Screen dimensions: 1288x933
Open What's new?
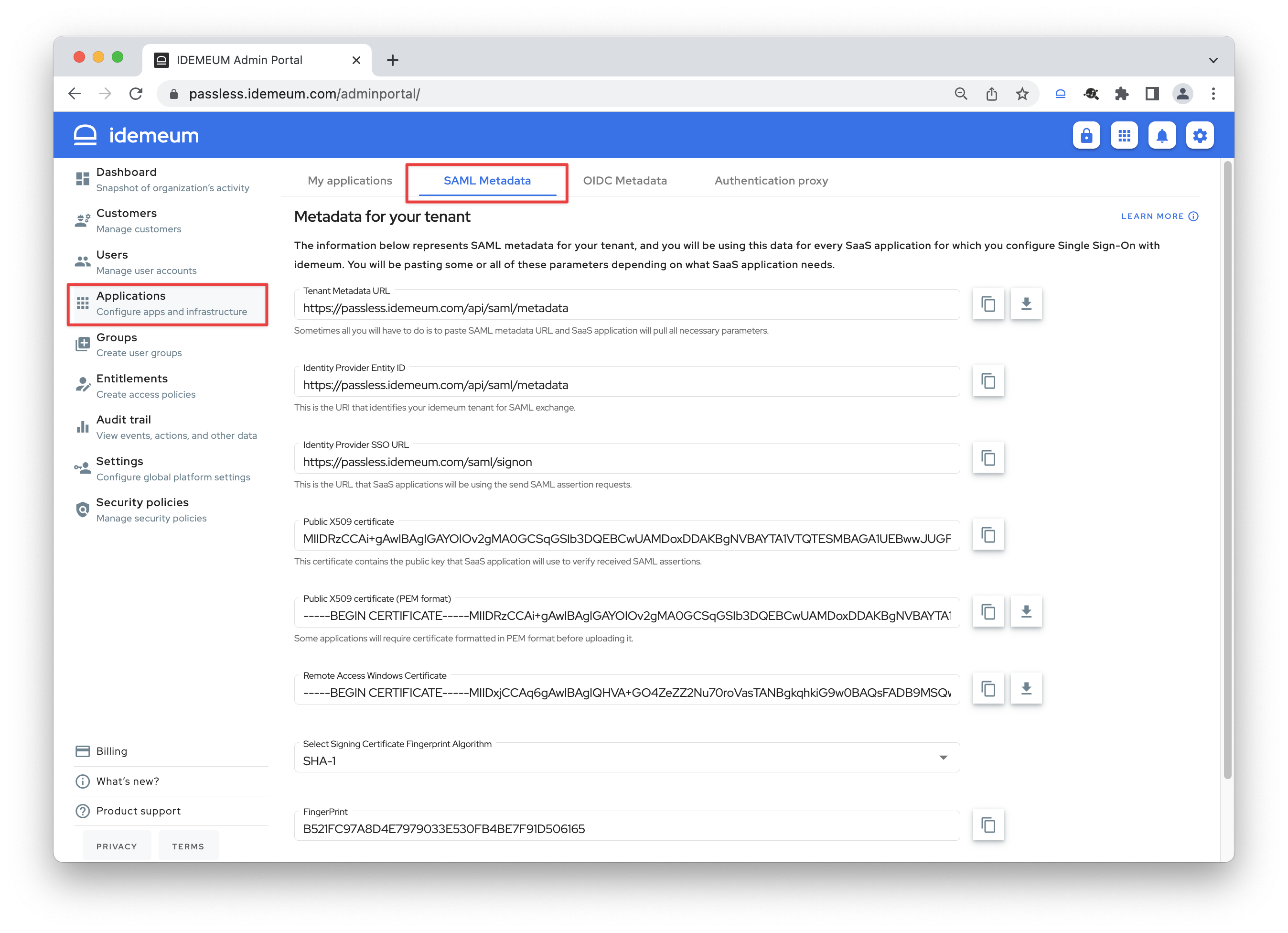(171, 781)
